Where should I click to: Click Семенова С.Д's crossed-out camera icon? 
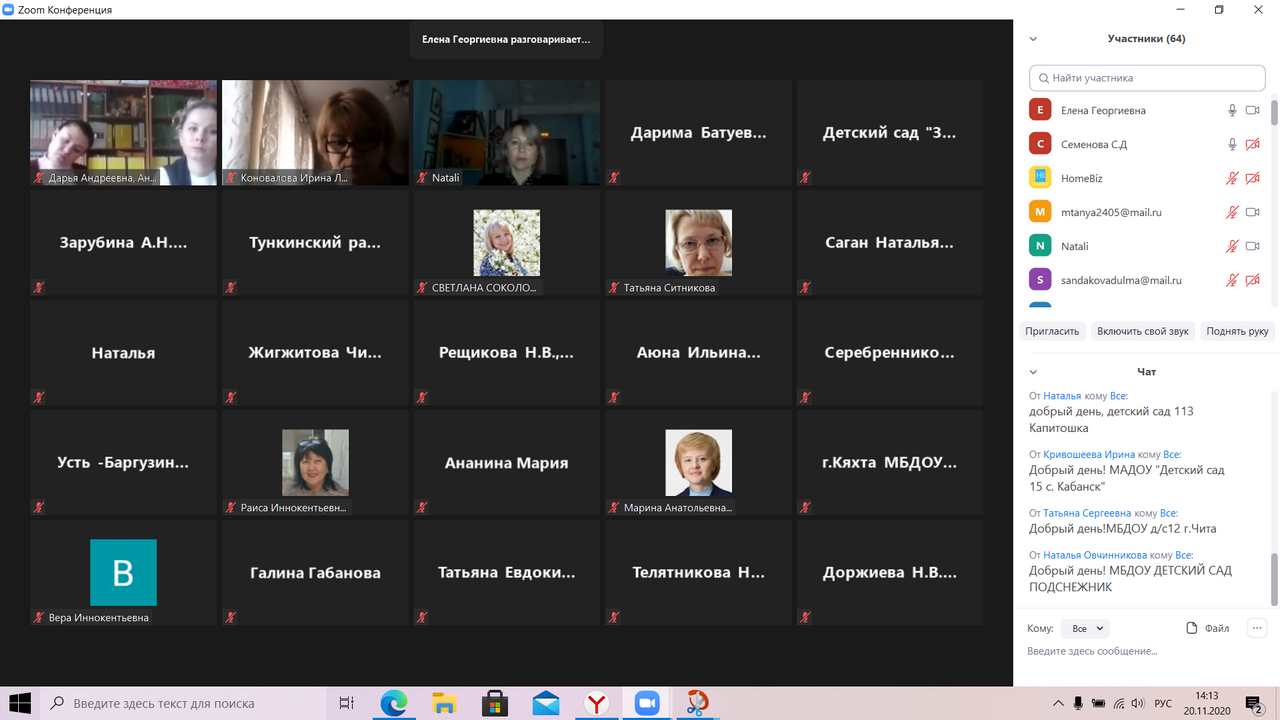tap(1252, 144)
